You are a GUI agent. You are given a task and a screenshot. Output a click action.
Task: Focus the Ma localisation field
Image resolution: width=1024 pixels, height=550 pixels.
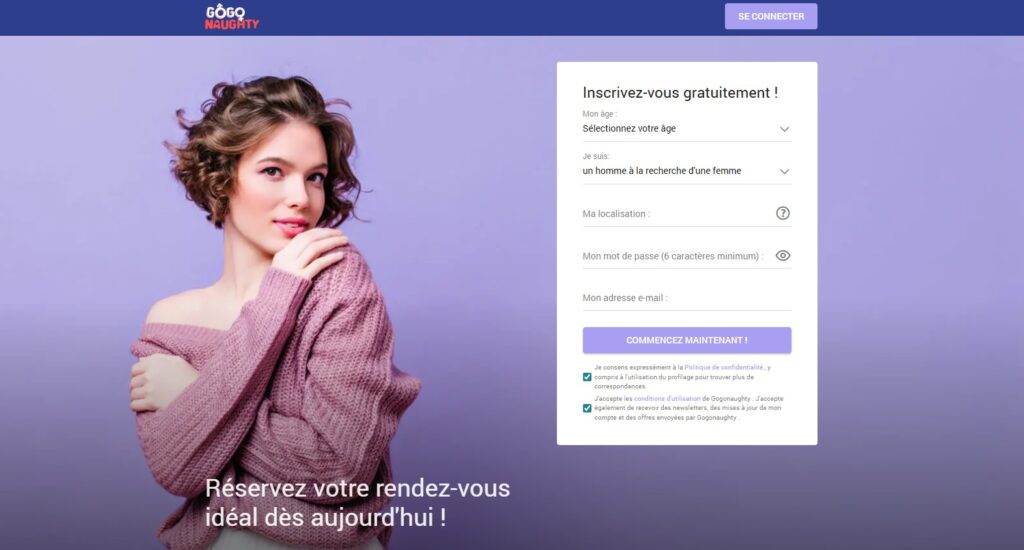(677, 214)
